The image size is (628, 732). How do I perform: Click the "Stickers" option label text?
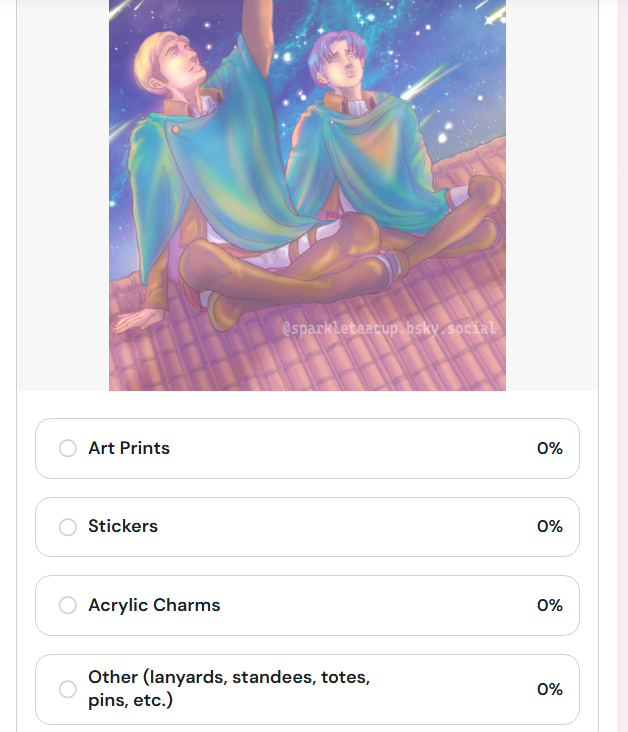pyautogui.click(x=123, y=526)
